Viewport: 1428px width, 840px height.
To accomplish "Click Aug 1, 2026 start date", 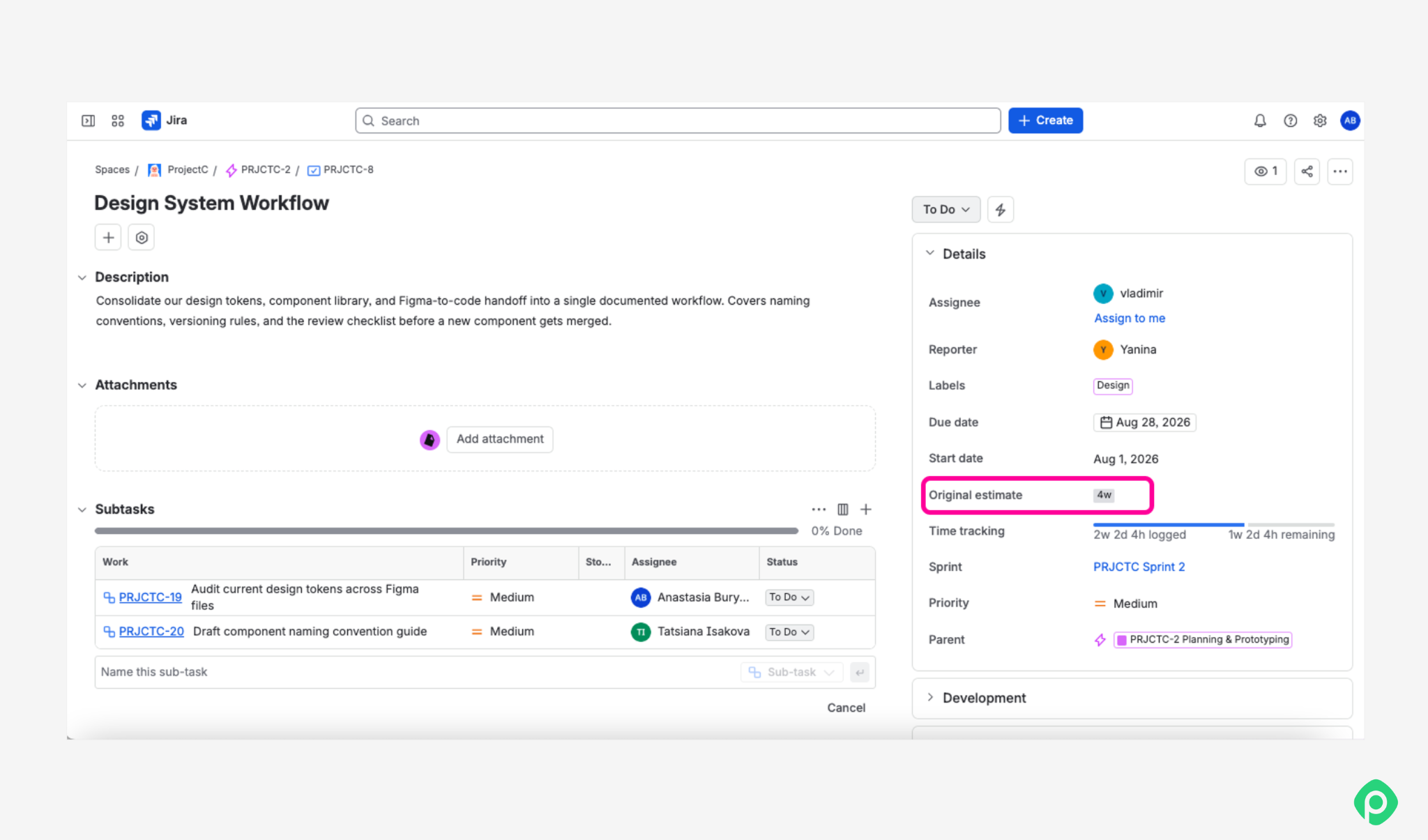I will point(1125,459).
